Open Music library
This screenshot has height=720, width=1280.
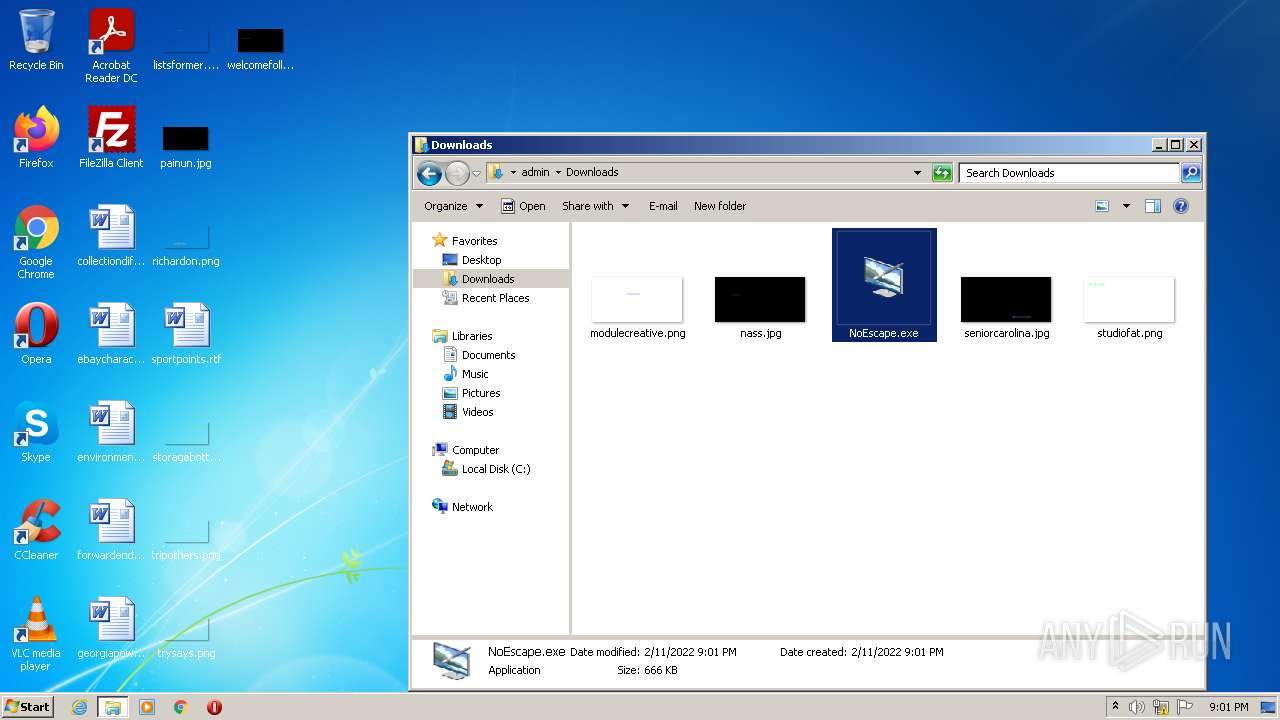[475, 374]
